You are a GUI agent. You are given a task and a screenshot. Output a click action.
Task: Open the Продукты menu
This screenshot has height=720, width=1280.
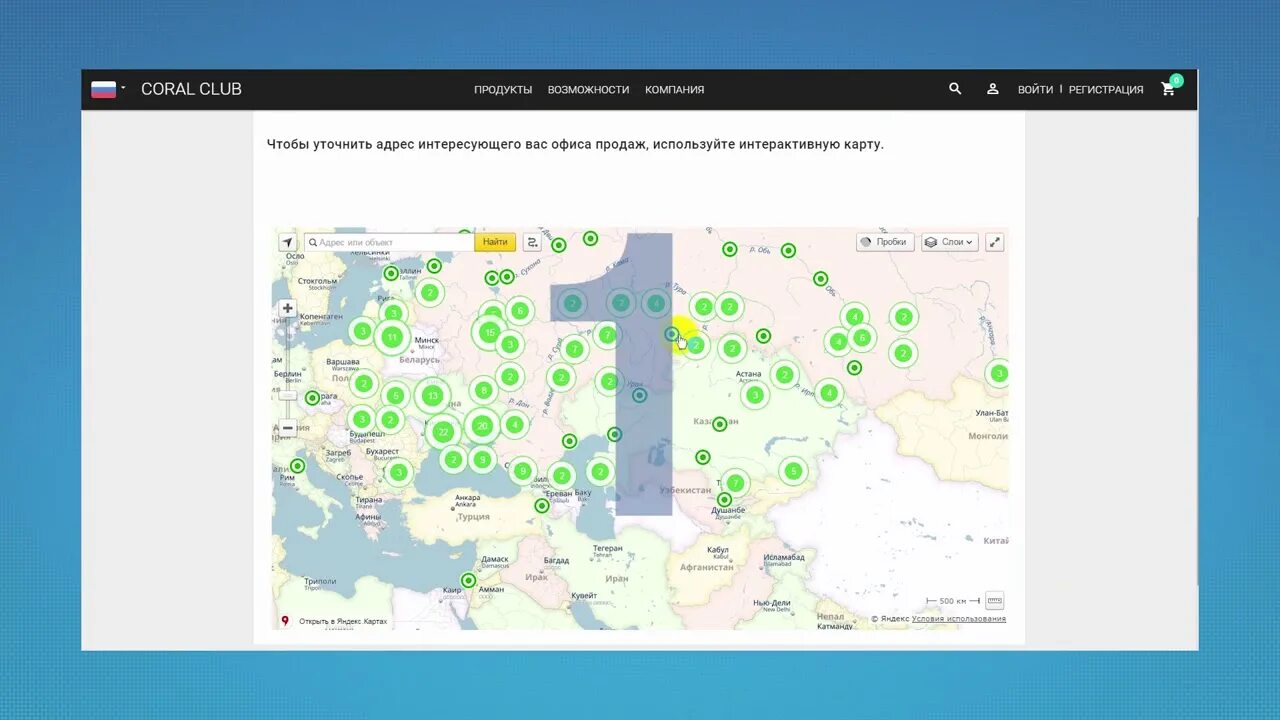pos(503,89)
